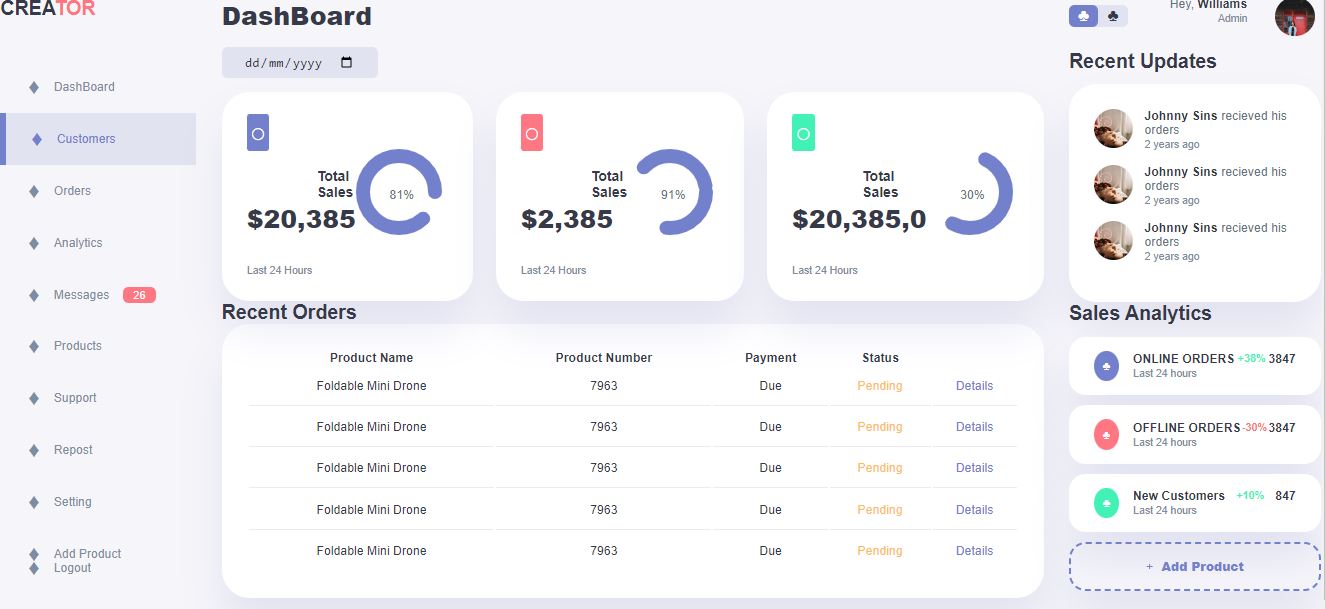Switch to the highlighted light theme toggle

point(1084,16)
